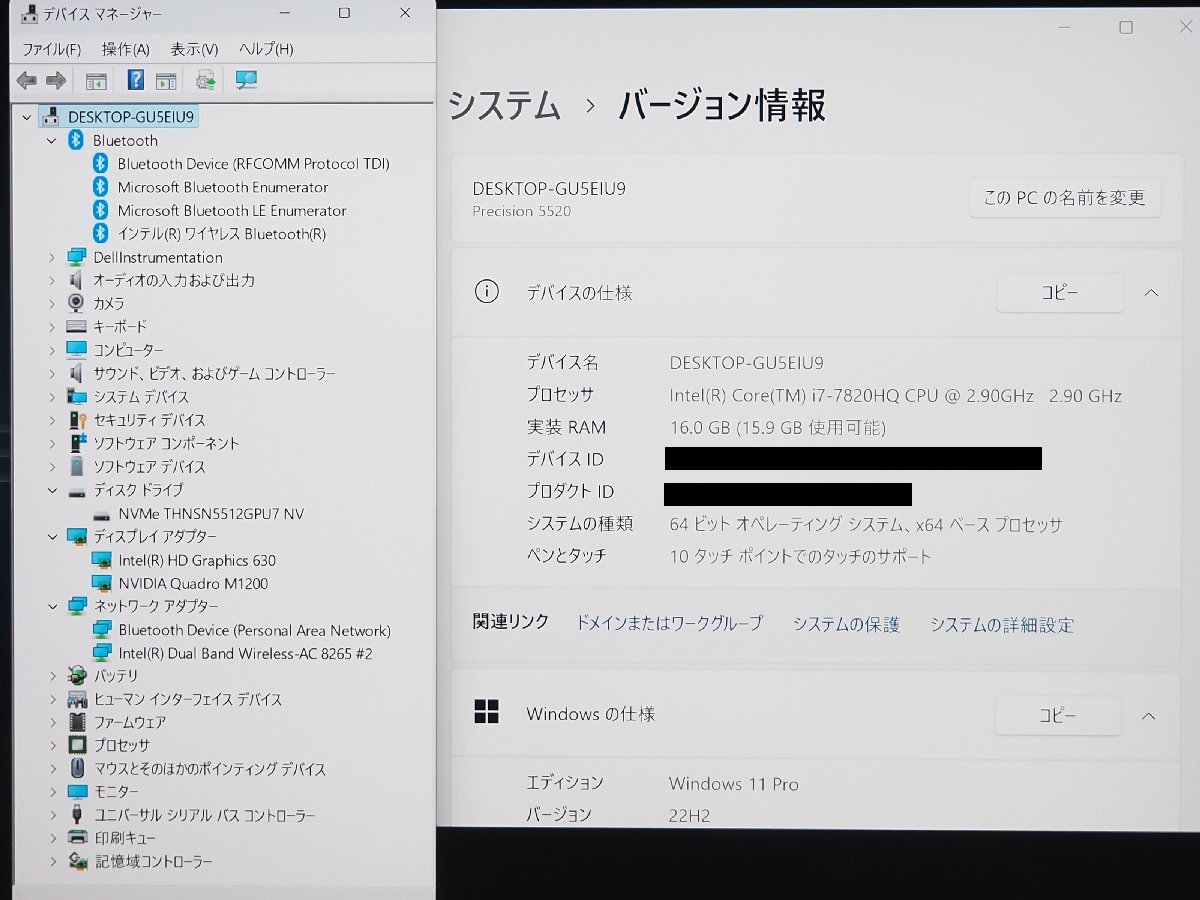Click the update driver toolbar icon
Screen dimensions: 1200x900
(206, 80)
